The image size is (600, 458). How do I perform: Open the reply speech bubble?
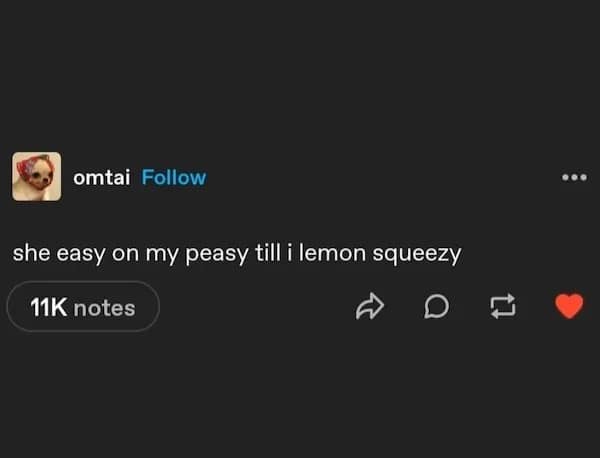coord(436,307)
